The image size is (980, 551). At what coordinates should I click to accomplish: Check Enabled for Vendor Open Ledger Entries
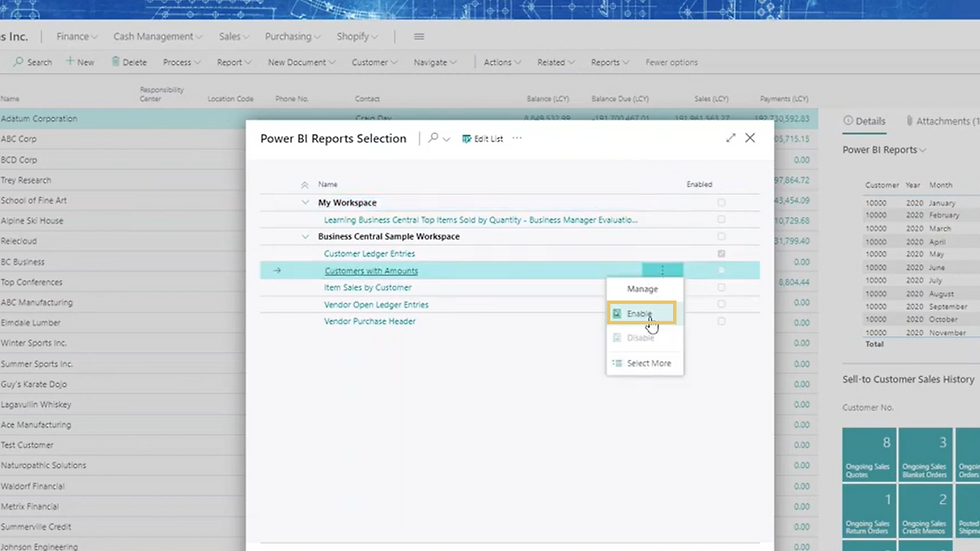[x=721, y=304]
